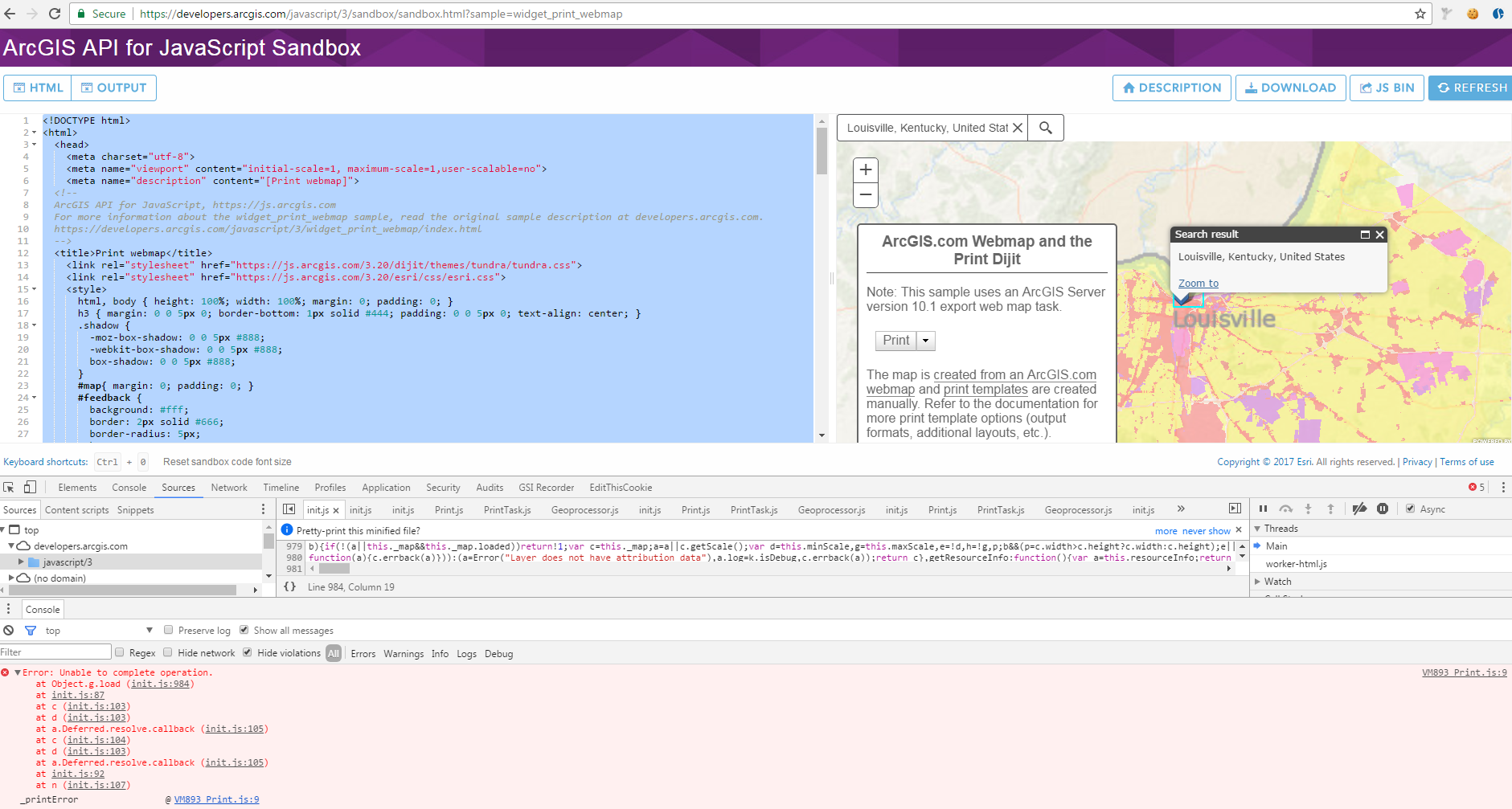
Task: Click the console Filter input field
Action: (55, 652)
